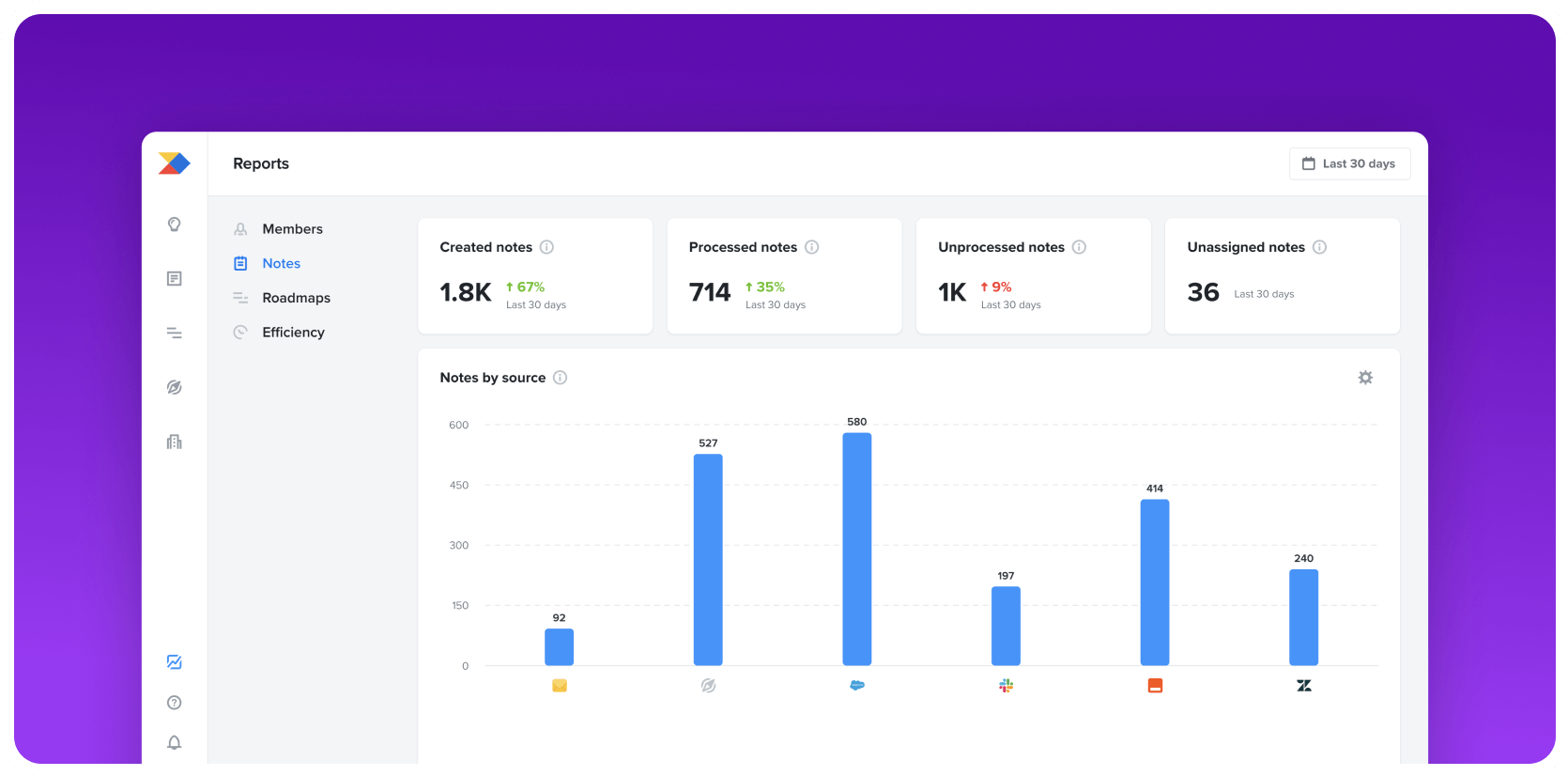Open the crossed-planet sidebar icon
1568x776 pixels.
point(174,387)
